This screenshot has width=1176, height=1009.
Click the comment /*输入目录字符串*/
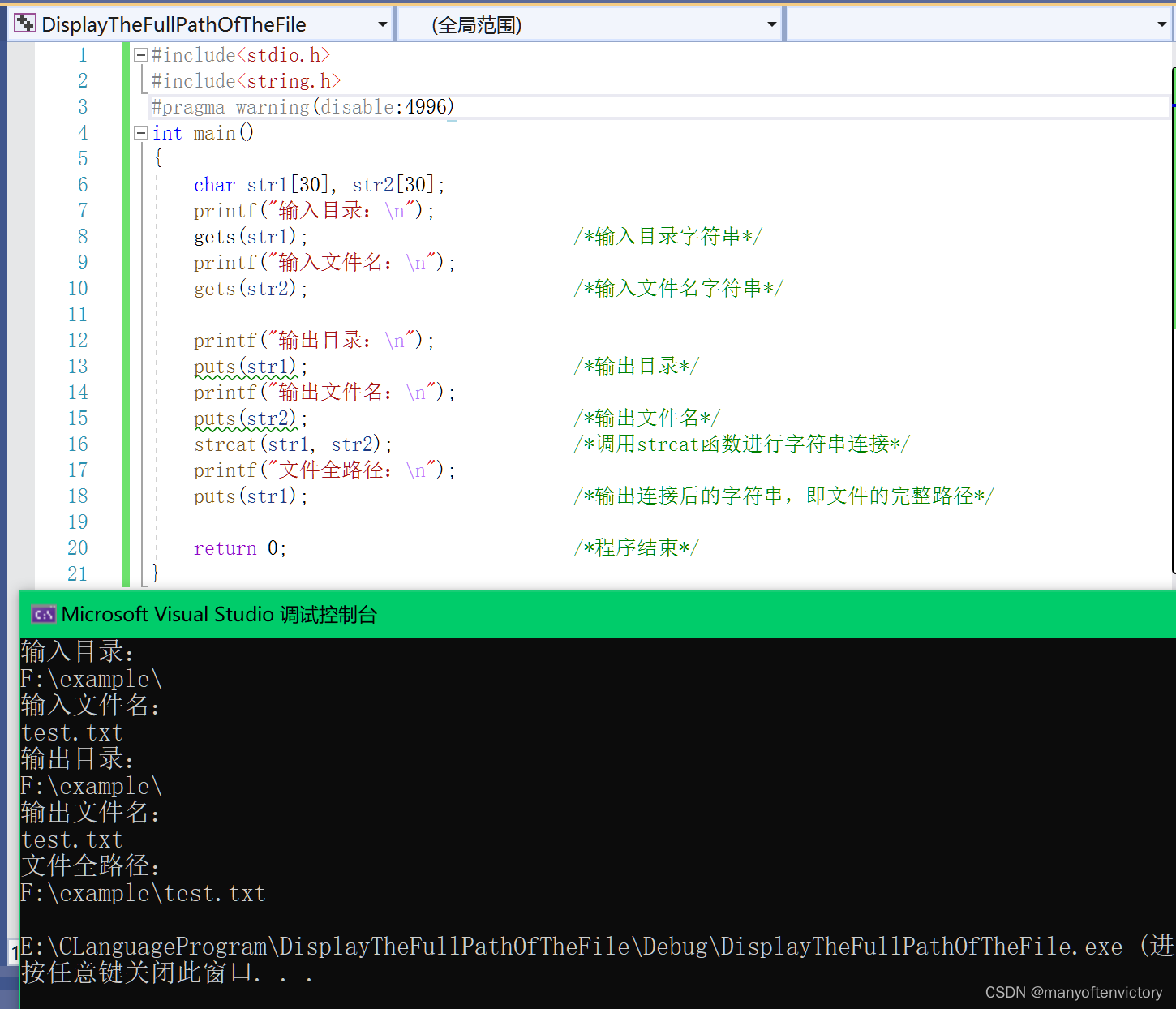point(668,237)
